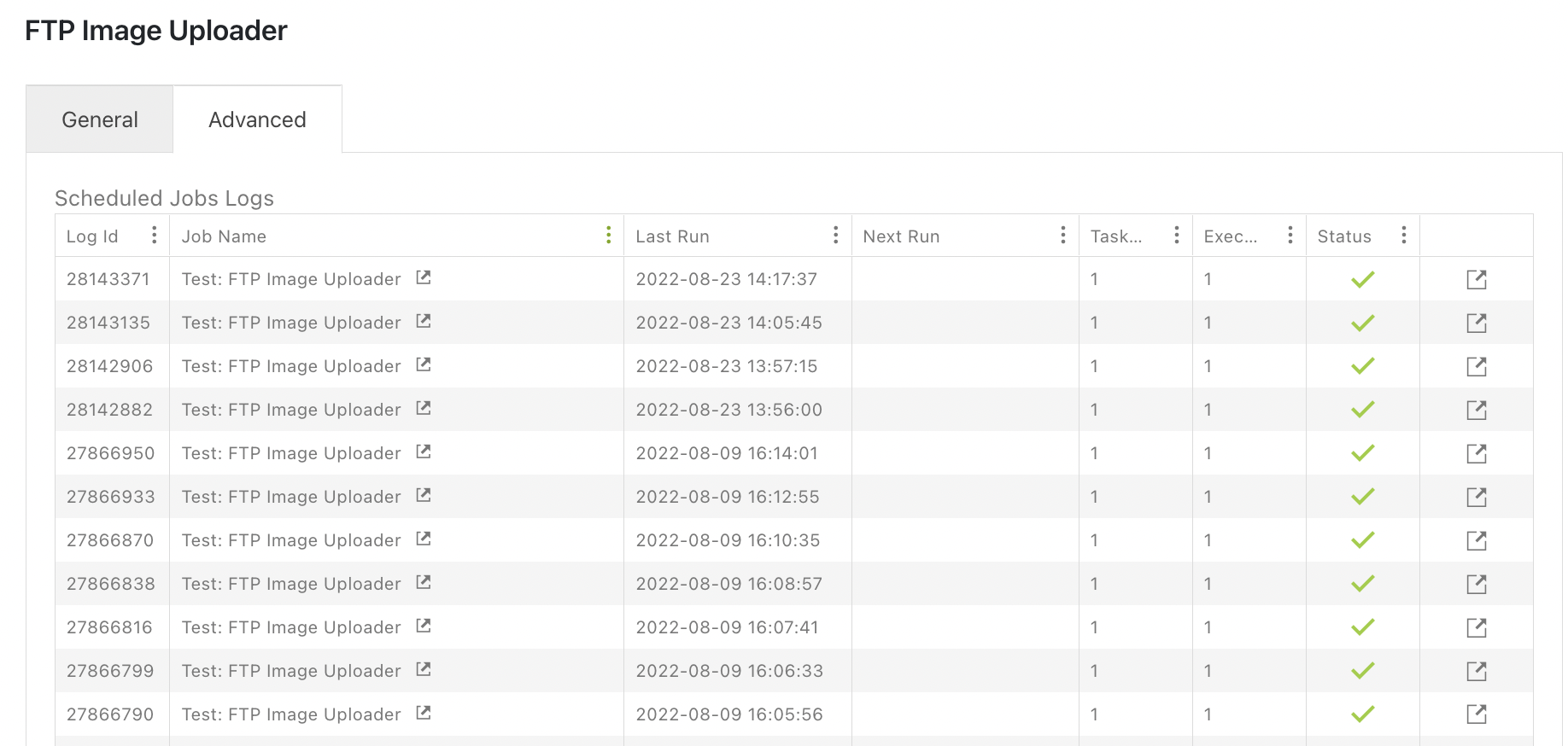The width and height of the screenshot is (1568, 746).
Task: Click Scheduled Jobs Logs section heading
Action: click(x=164, y=198)
